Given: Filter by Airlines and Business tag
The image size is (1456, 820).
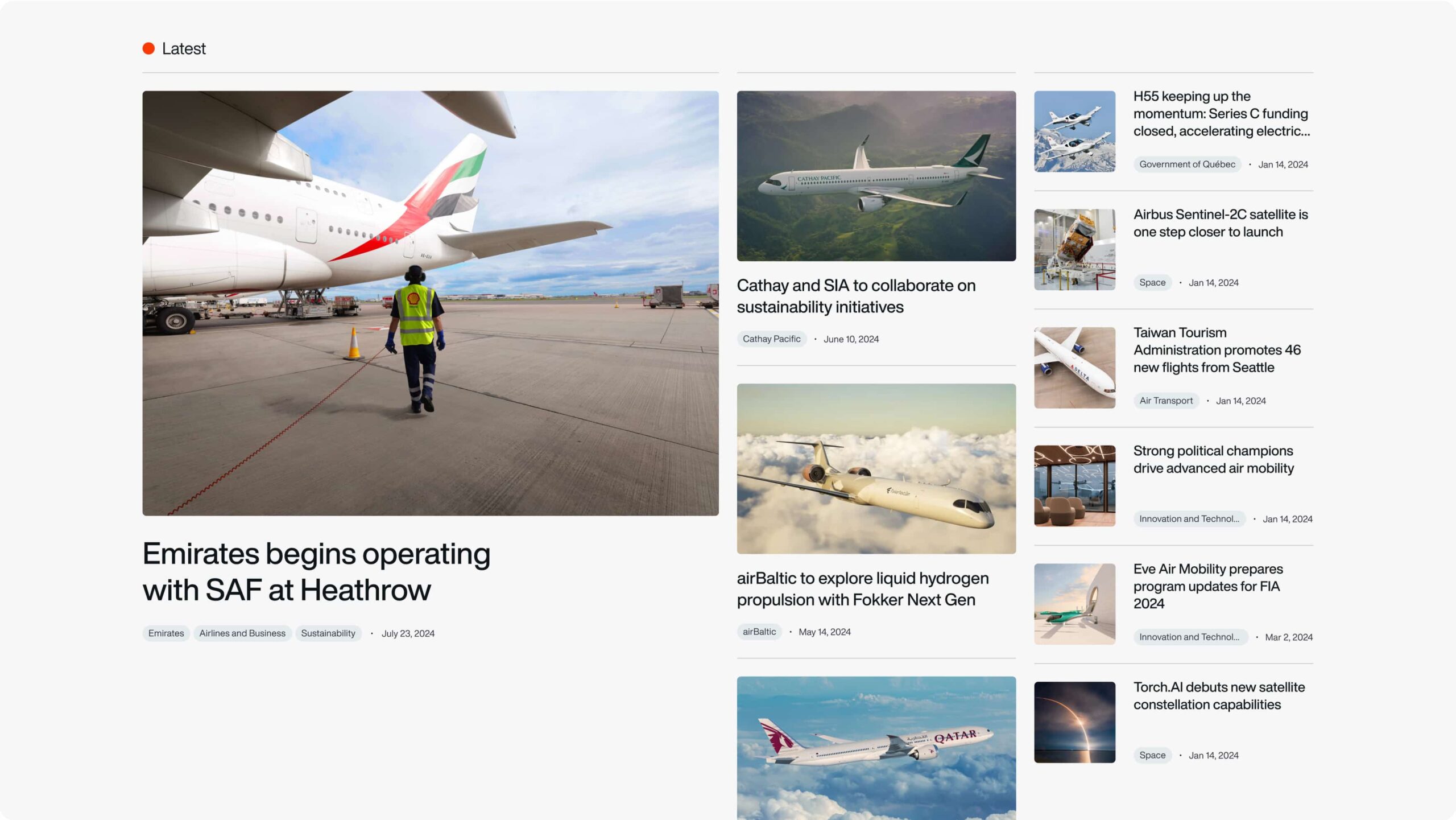Looking at the screenshot, I should coord(242,633).
